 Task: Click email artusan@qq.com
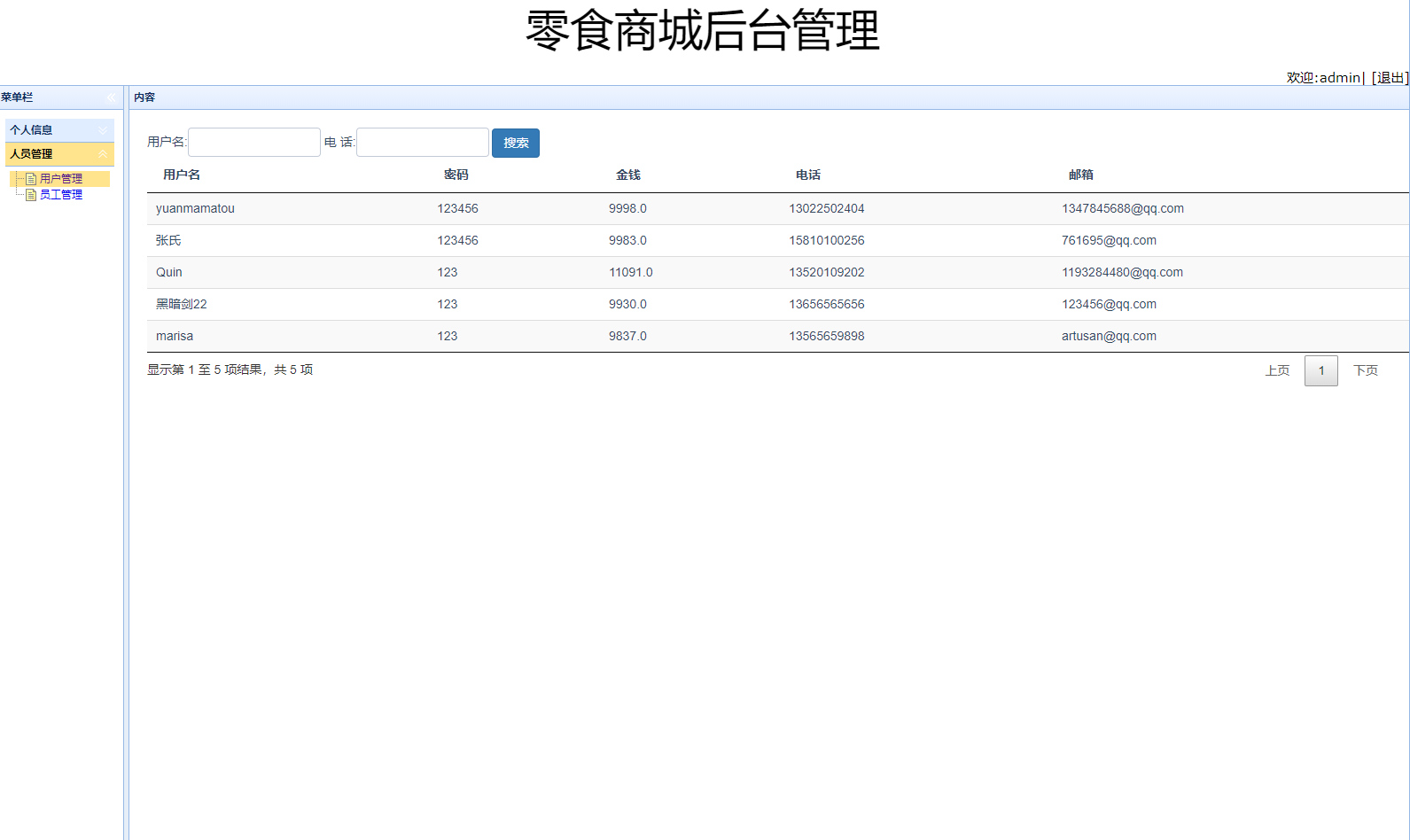click(1109, 337)
